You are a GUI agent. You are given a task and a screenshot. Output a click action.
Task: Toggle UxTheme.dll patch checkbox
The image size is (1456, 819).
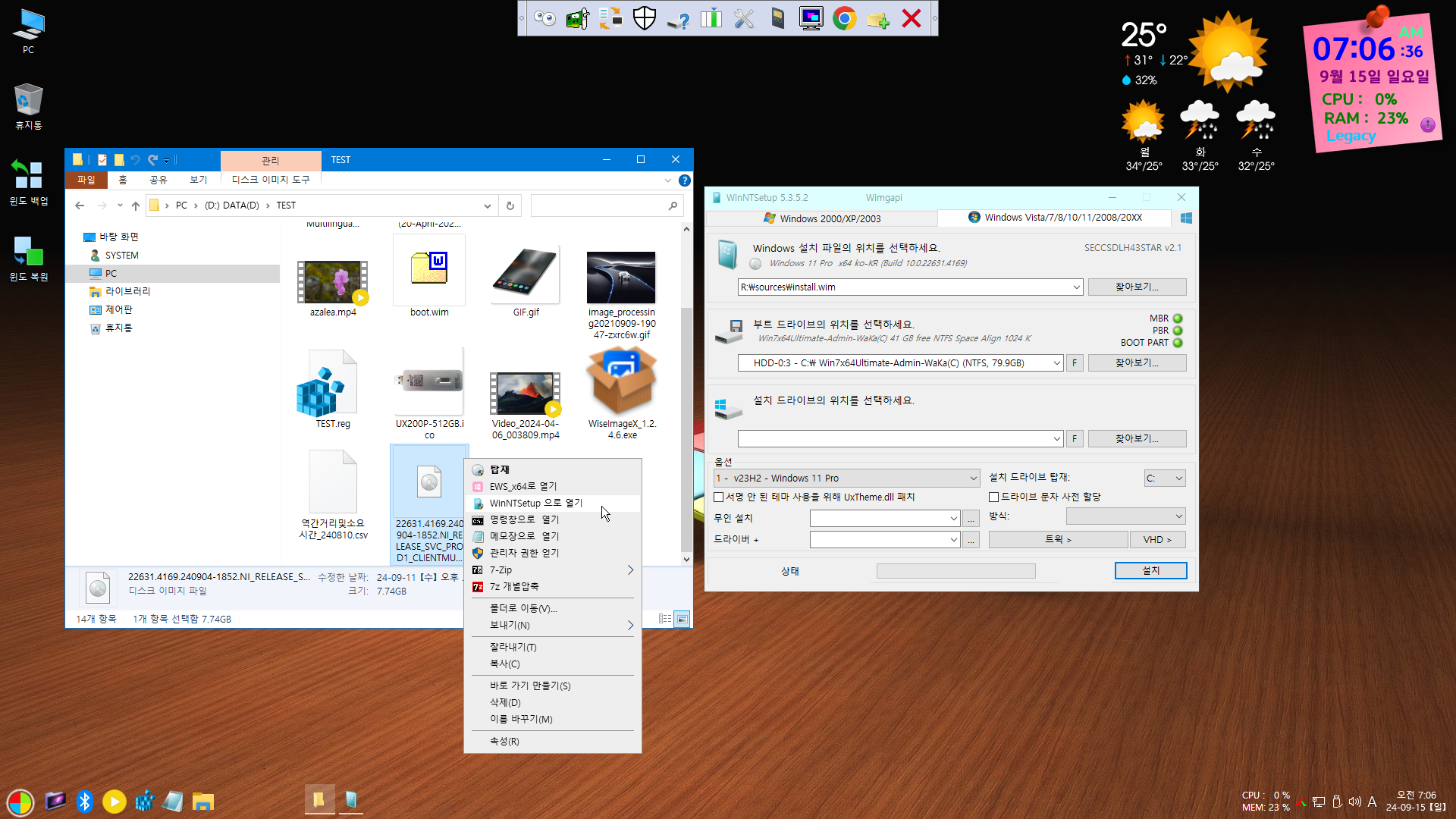point(719,497)
